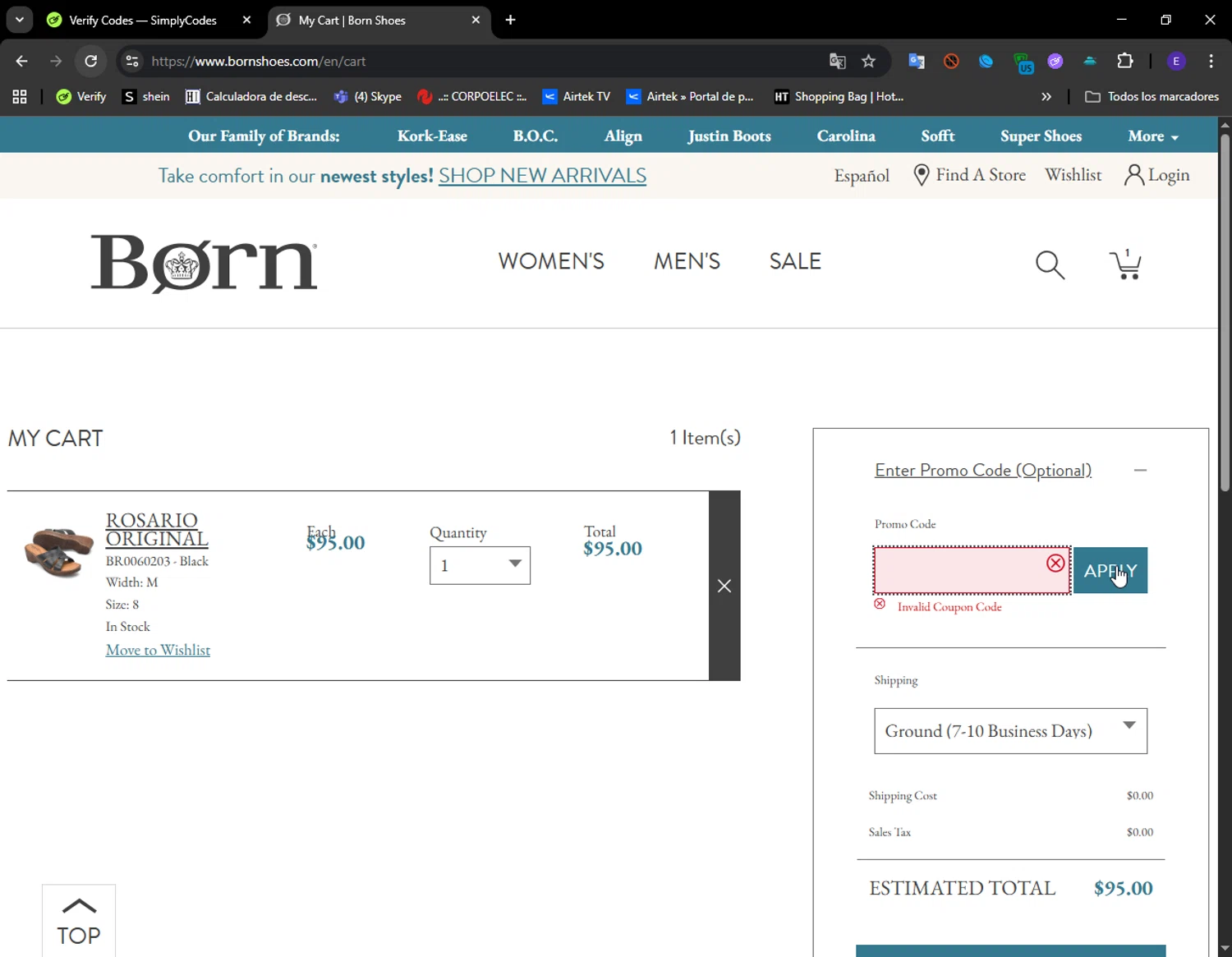Open a new browser tab

[511, 20]
